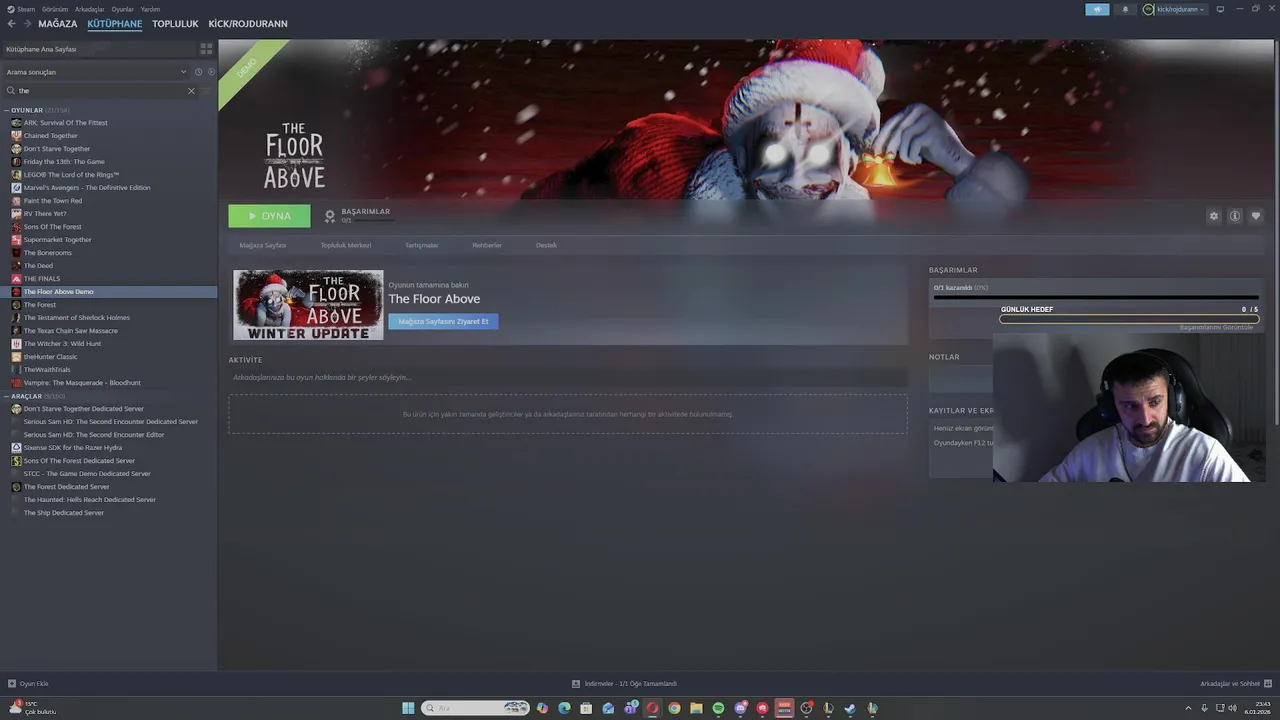This screenshot has width=1280, height=720.
Task: Open game settings gear icon
Action: [x=1214, y=216]
